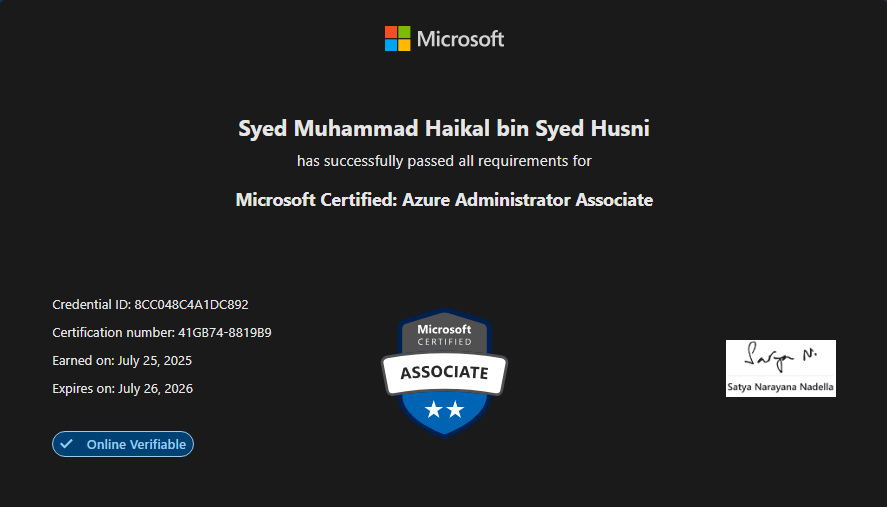The height and width of the screenshot is (507, 887).
Task: Click the blue square of the Microsoft logo
Action: click(391, 45)
